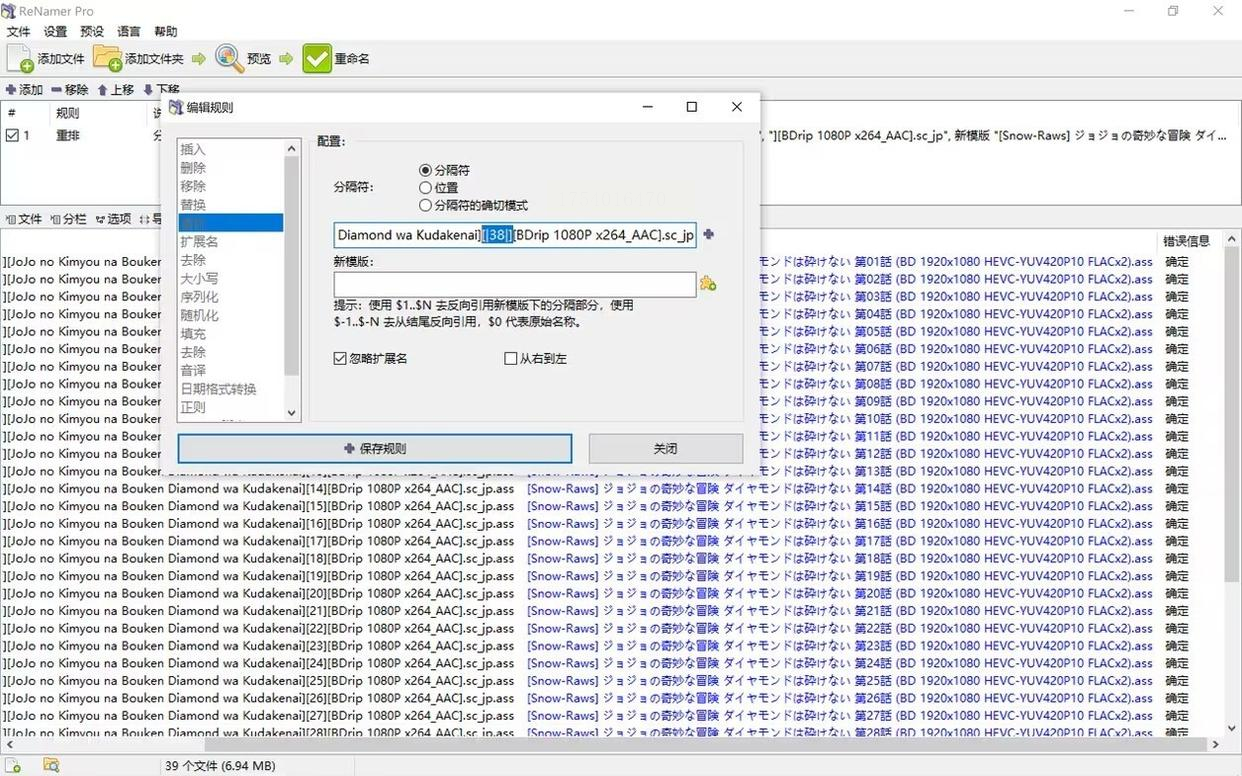Click the rule list scroll-up arrow
This screenshot has width=1242, height=776.
292,149
